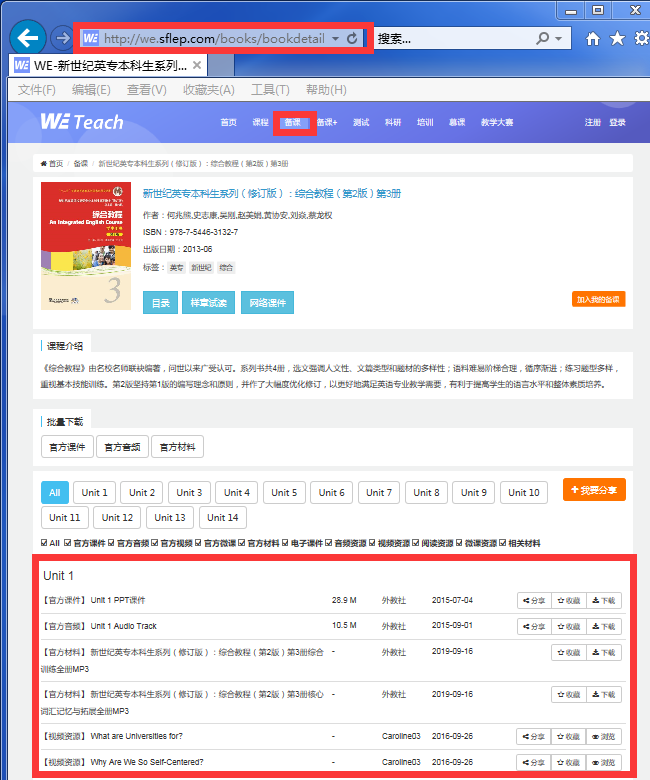Select the All units tab
Viewport: 650px width, 780px height.
[55, 492]
